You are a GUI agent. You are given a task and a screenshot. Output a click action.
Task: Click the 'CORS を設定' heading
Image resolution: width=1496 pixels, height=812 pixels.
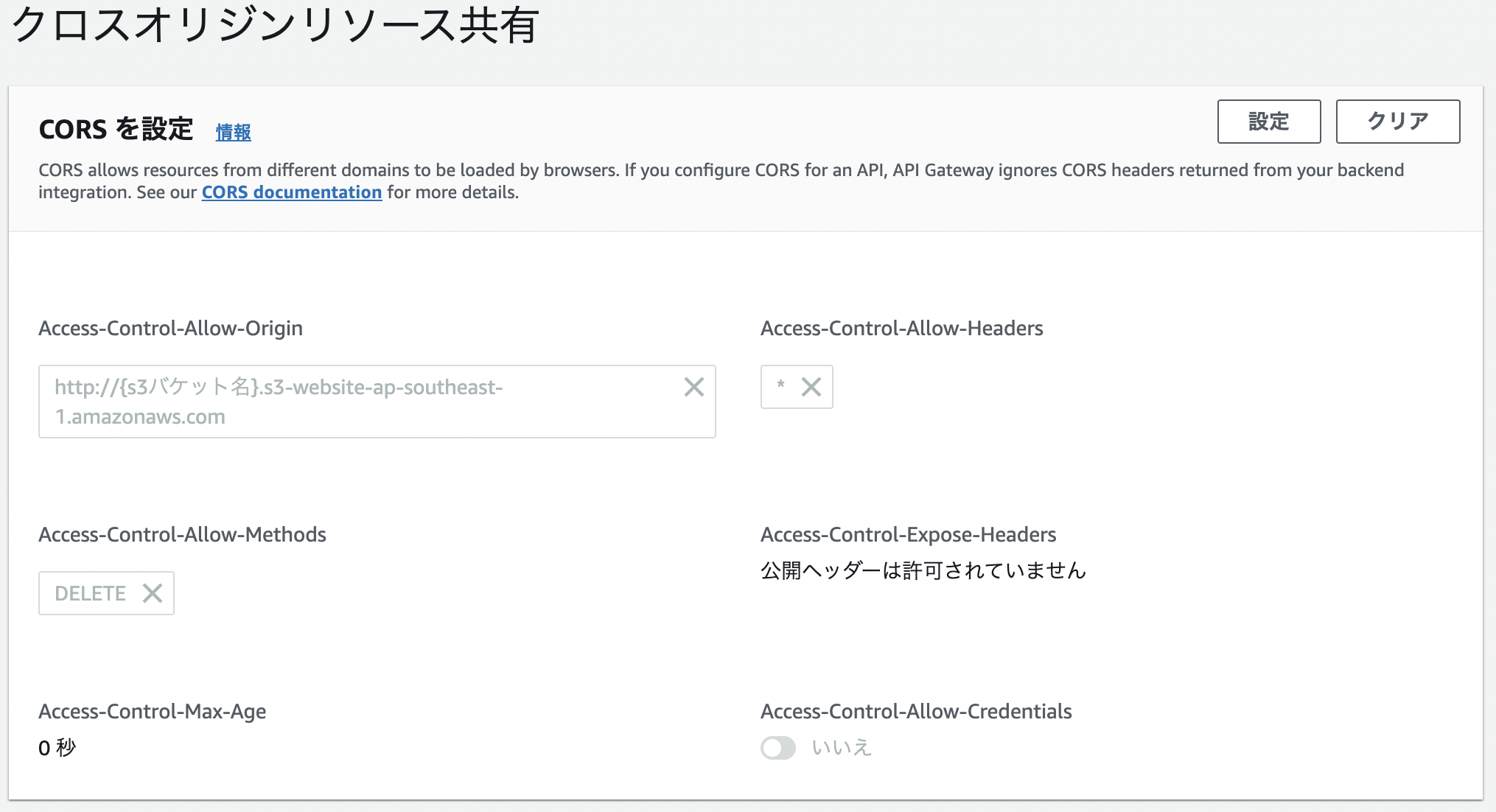[x=116, y=130]
